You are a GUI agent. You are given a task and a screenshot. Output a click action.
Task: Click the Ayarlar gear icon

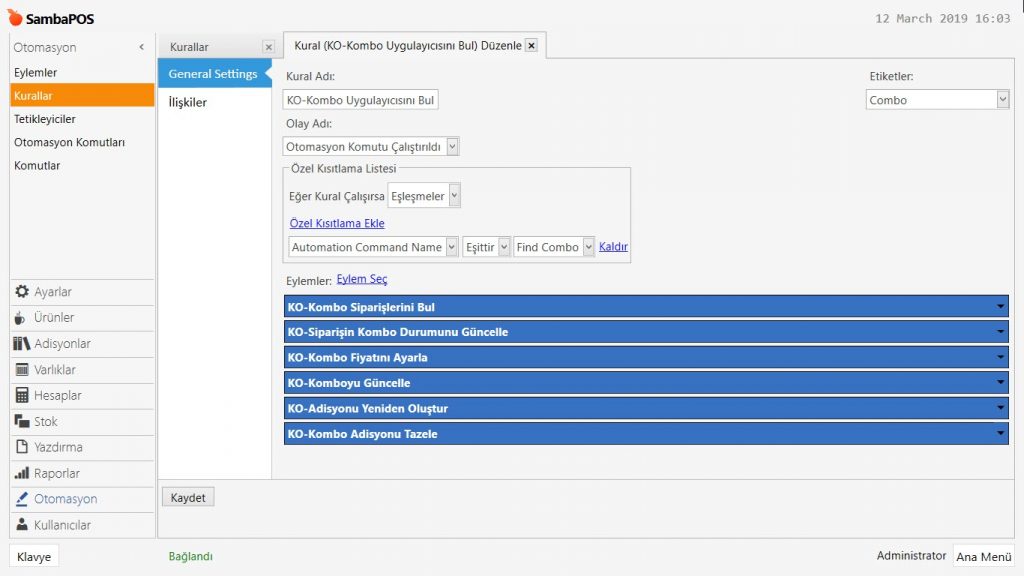click(22, 292)
